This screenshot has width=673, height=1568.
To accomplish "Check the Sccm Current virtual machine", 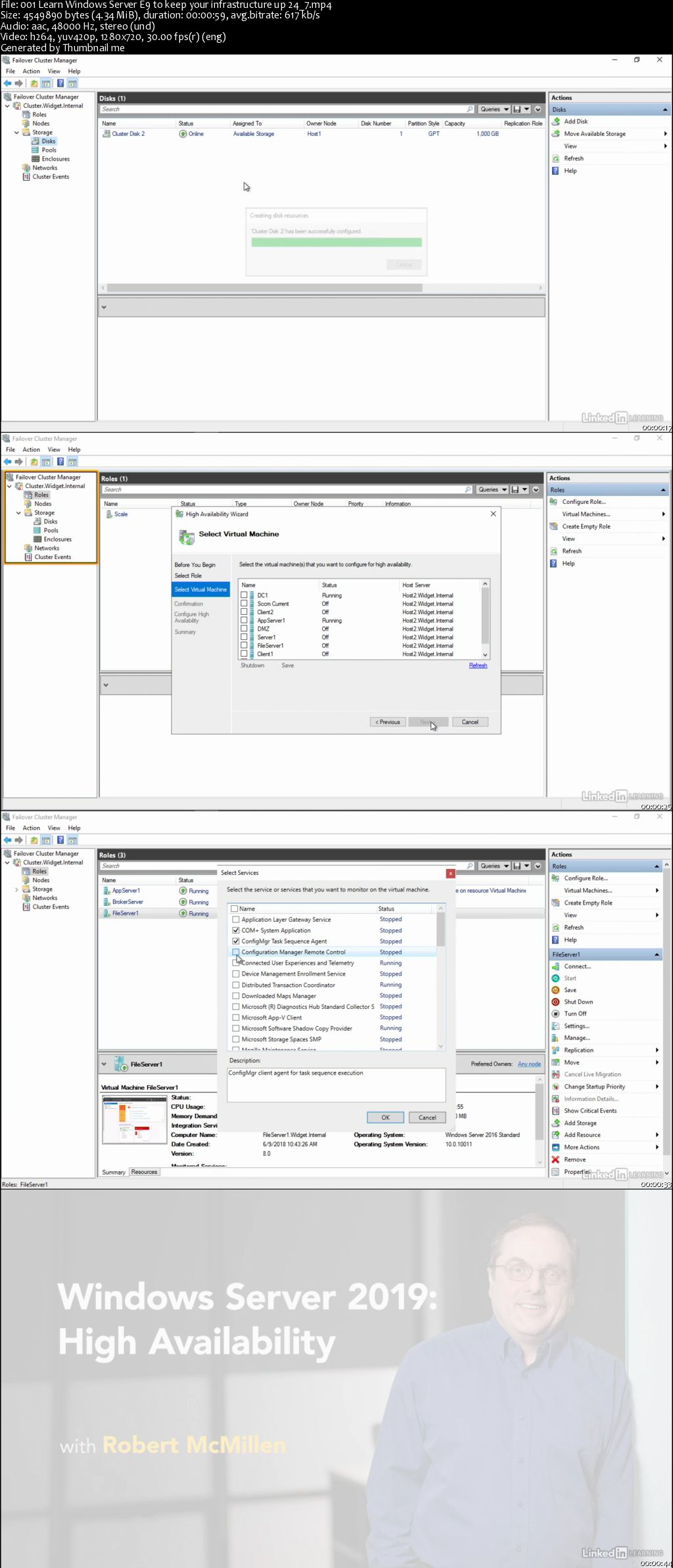I will tap(244, 603).
